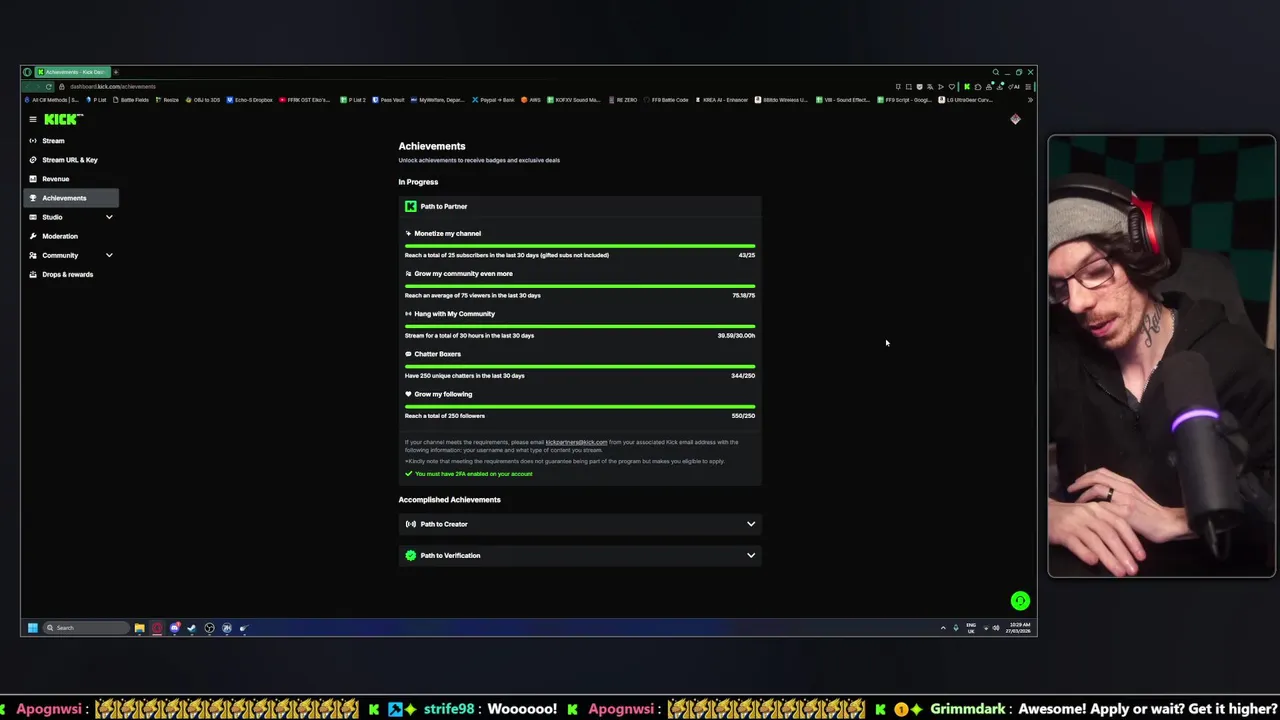
Task: Open the P List bookmark
Action: pos(96,100)
